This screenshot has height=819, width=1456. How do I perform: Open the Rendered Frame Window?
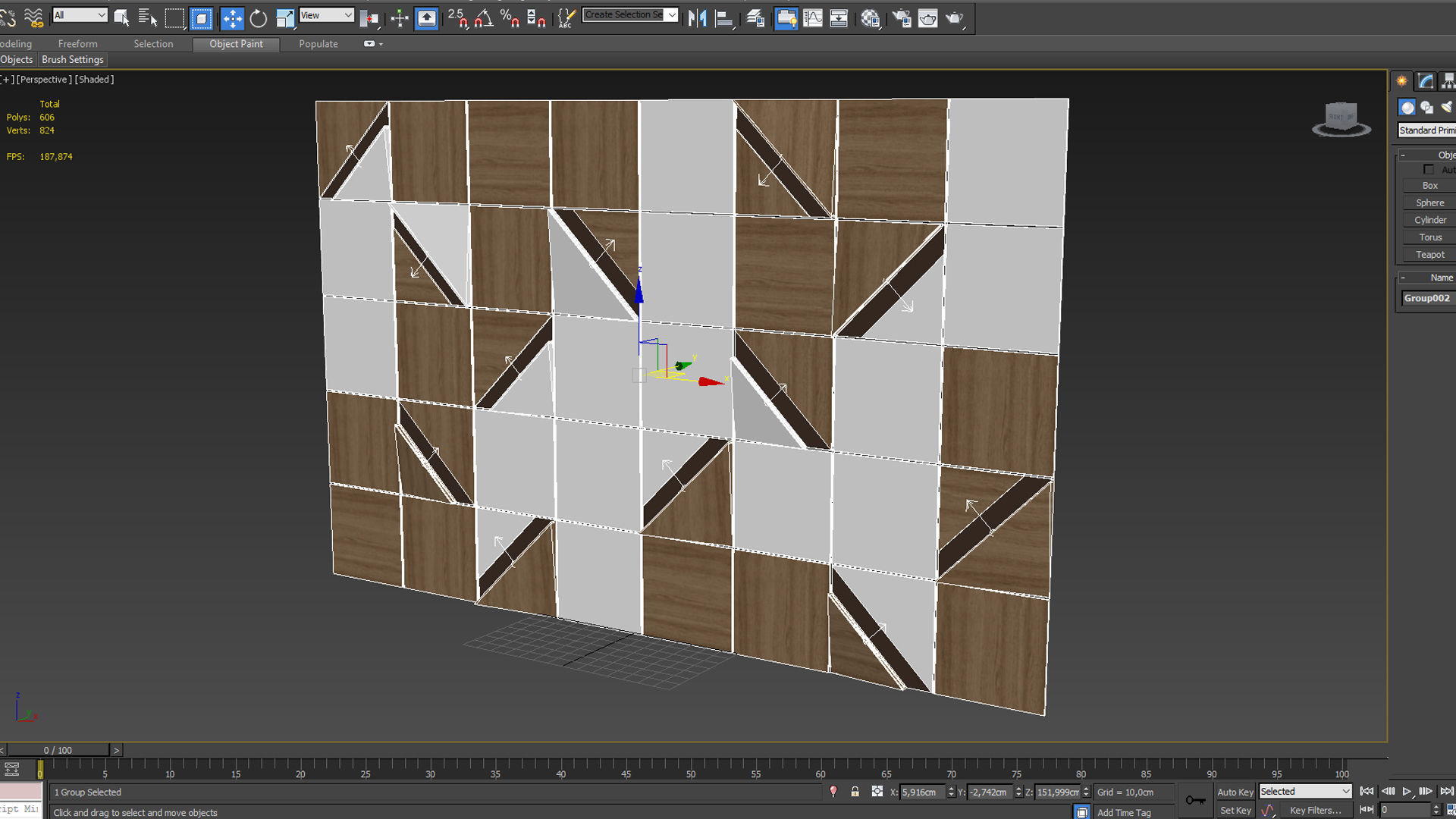coord(928,17)
